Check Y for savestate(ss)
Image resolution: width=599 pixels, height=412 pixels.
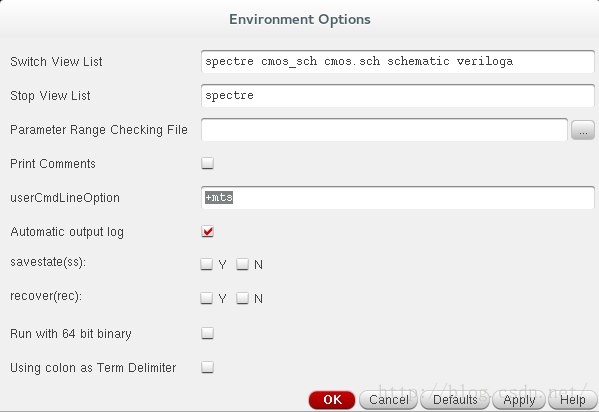pos(207,264)
